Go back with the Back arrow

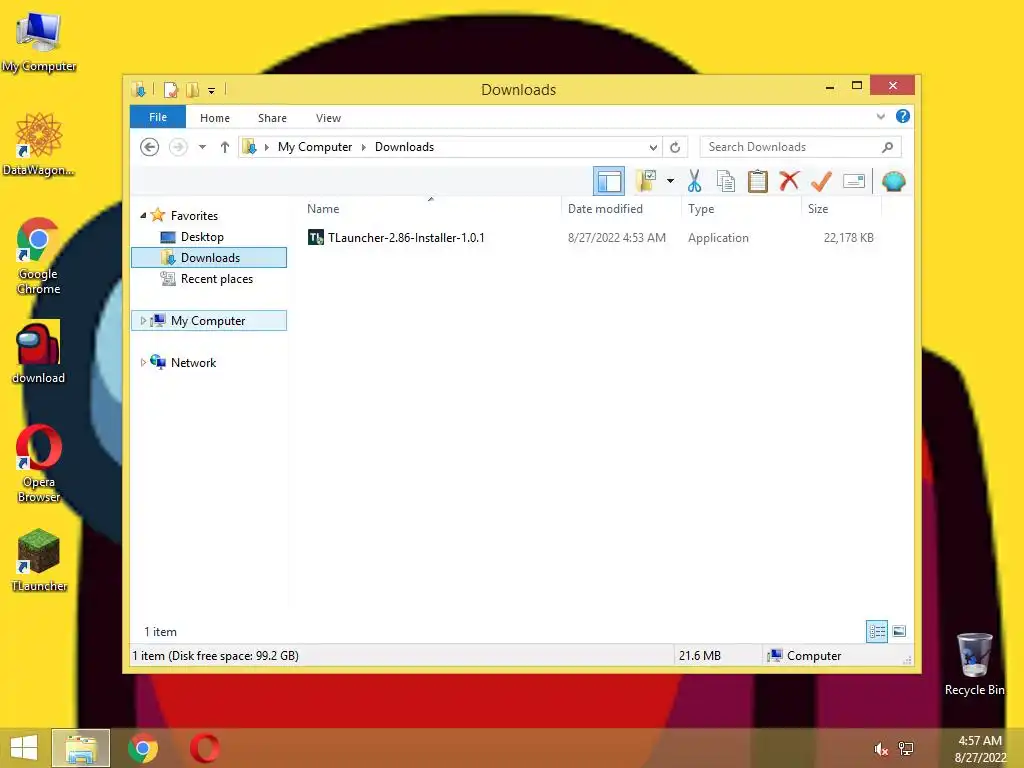tap(150, 147)
